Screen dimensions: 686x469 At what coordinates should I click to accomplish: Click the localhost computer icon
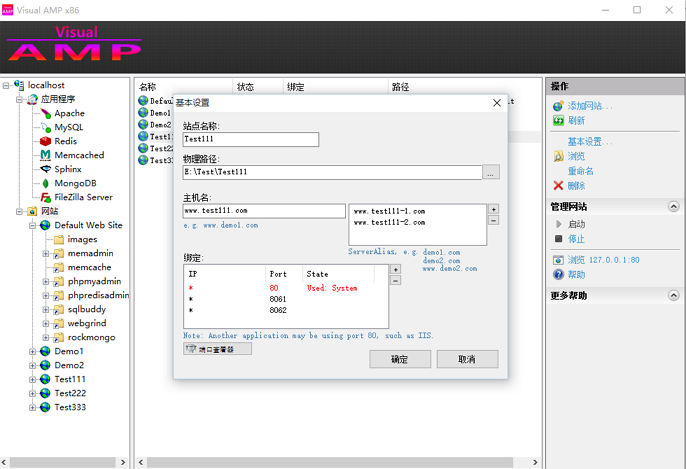[x=19, y=85]
